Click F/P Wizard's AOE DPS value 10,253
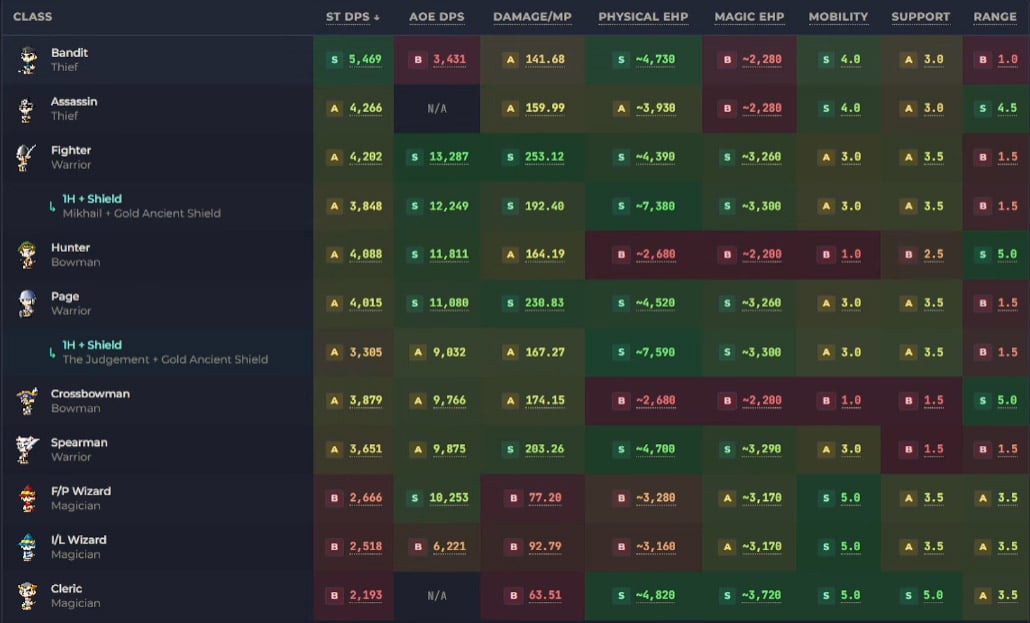1030x623 pixels. [449, 498]
